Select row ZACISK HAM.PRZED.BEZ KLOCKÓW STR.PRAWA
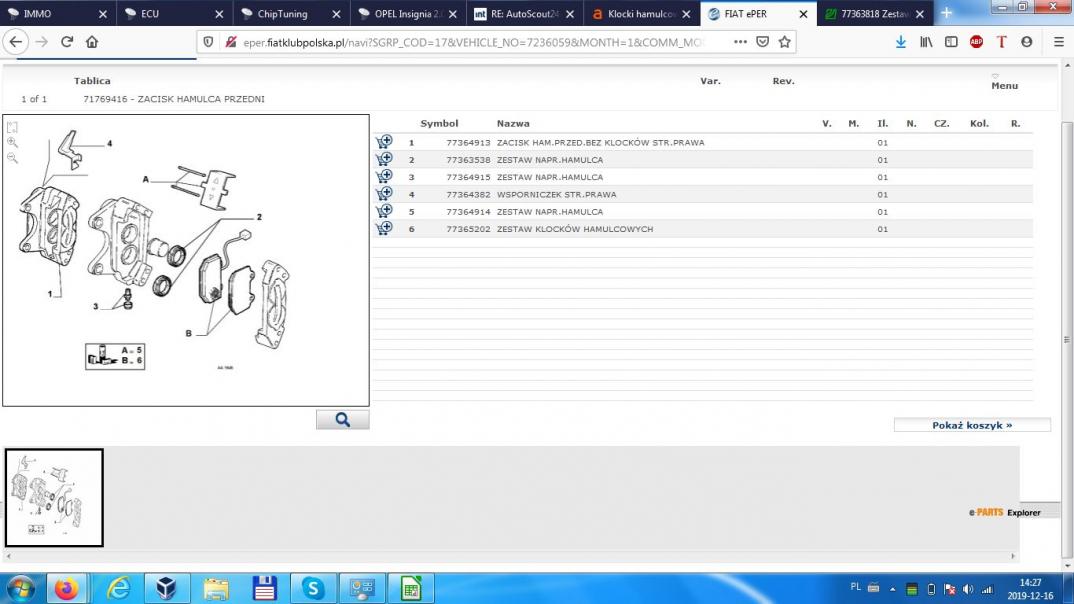 703,142
